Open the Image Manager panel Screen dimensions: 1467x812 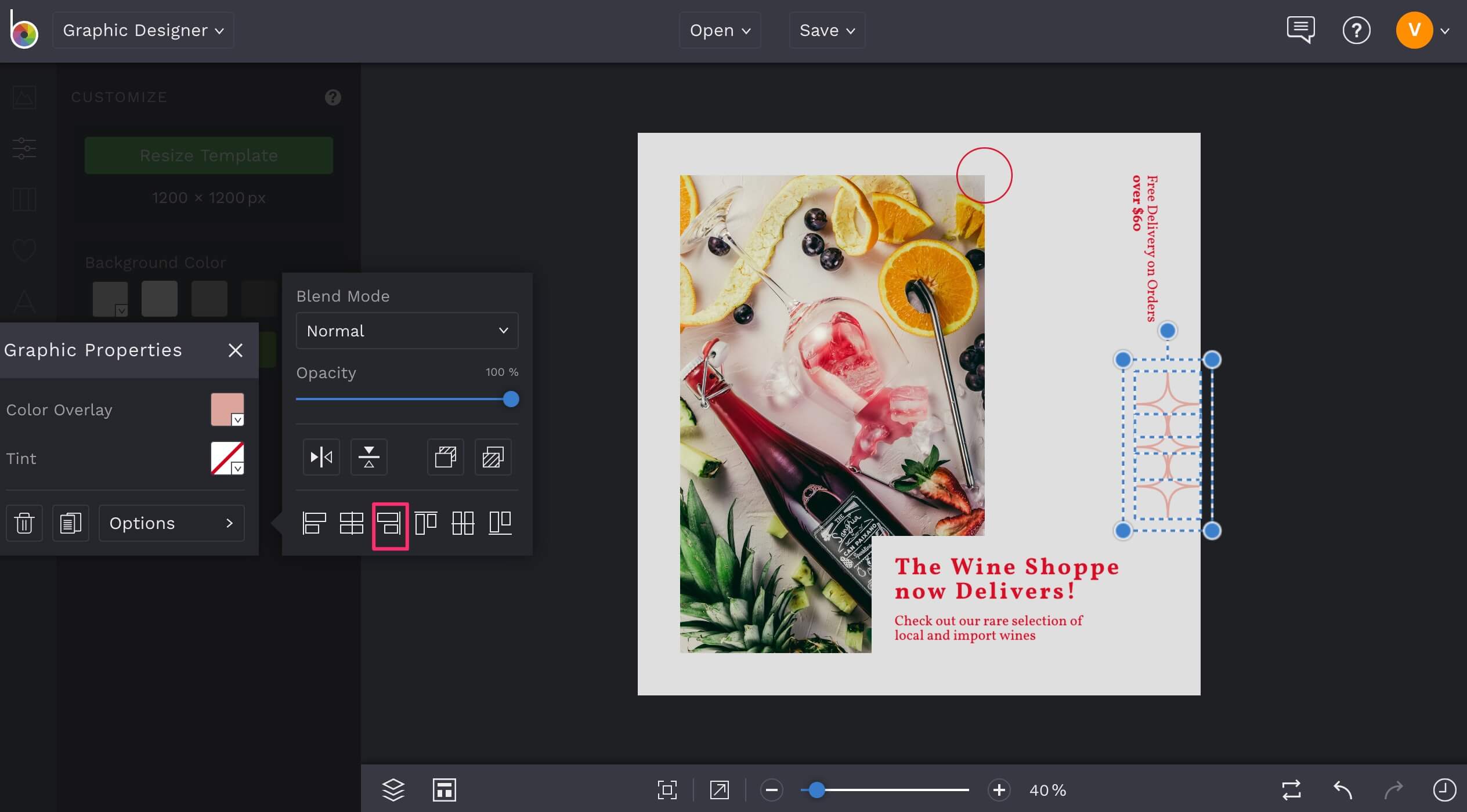coord(24,97)
